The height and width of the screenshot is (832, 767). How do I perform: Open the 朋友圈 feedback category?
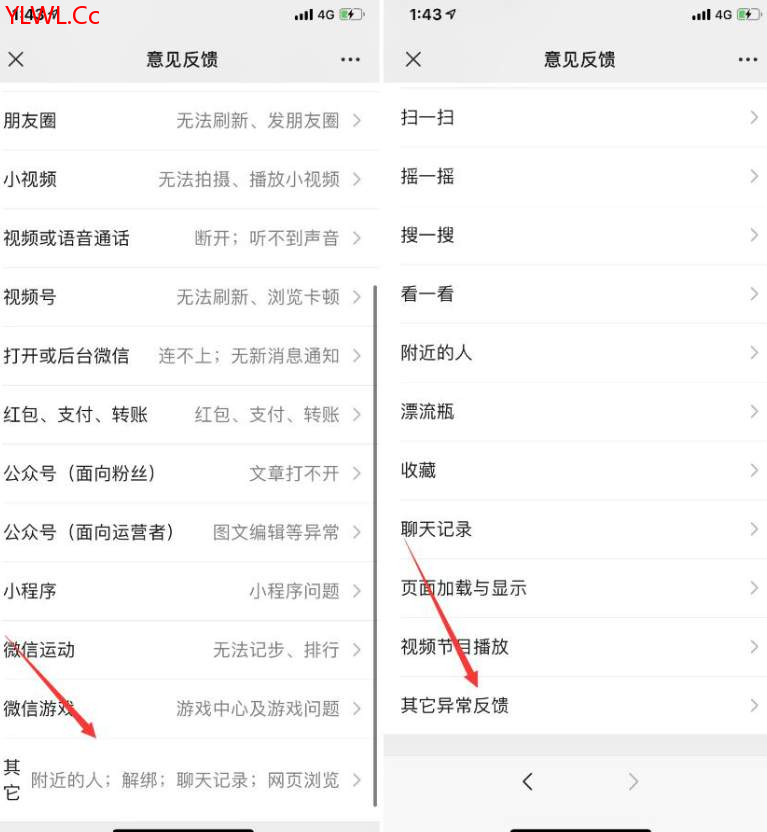pos(190,120)
